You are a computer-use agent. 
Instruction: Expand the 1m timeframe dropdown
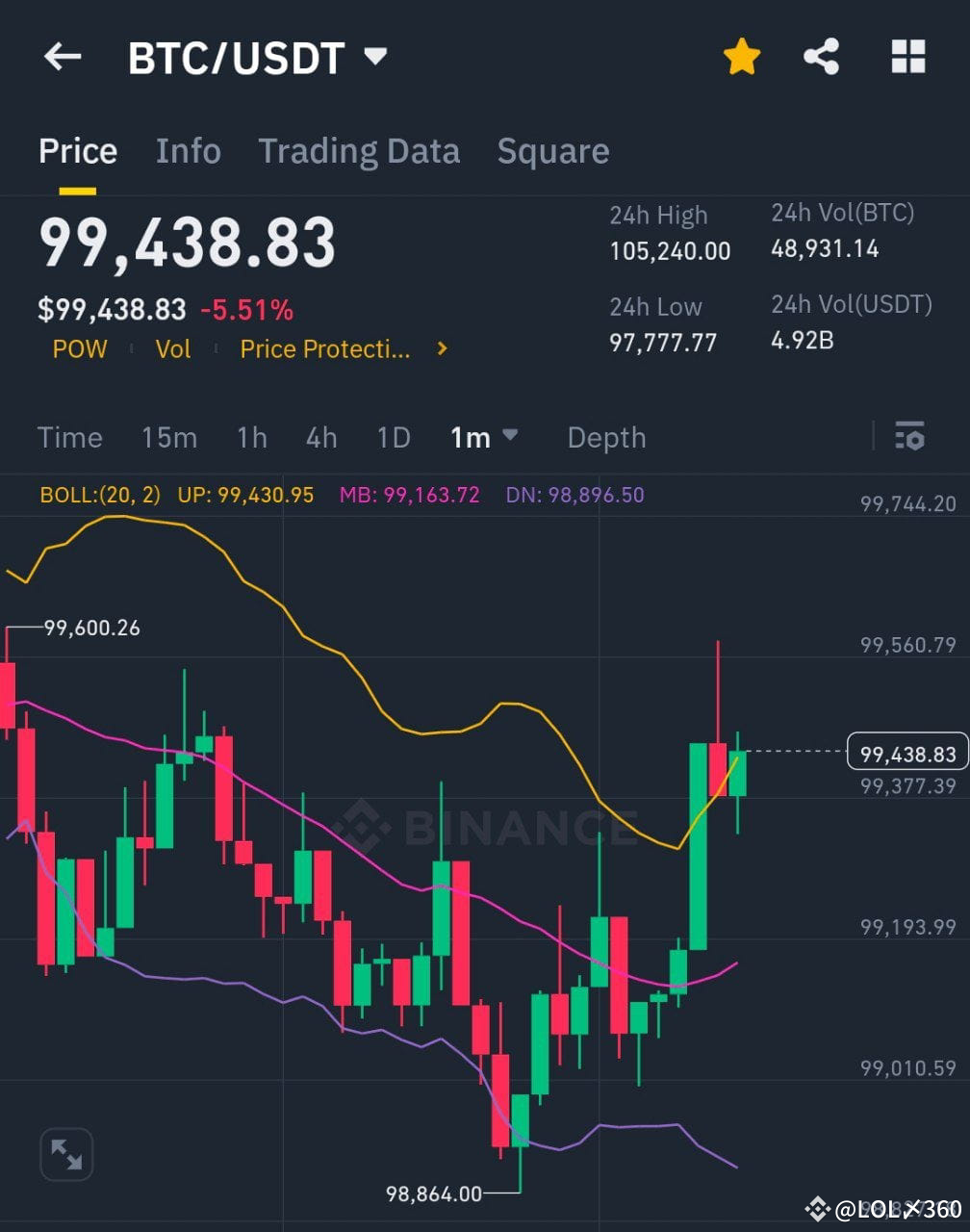point(484,437)
